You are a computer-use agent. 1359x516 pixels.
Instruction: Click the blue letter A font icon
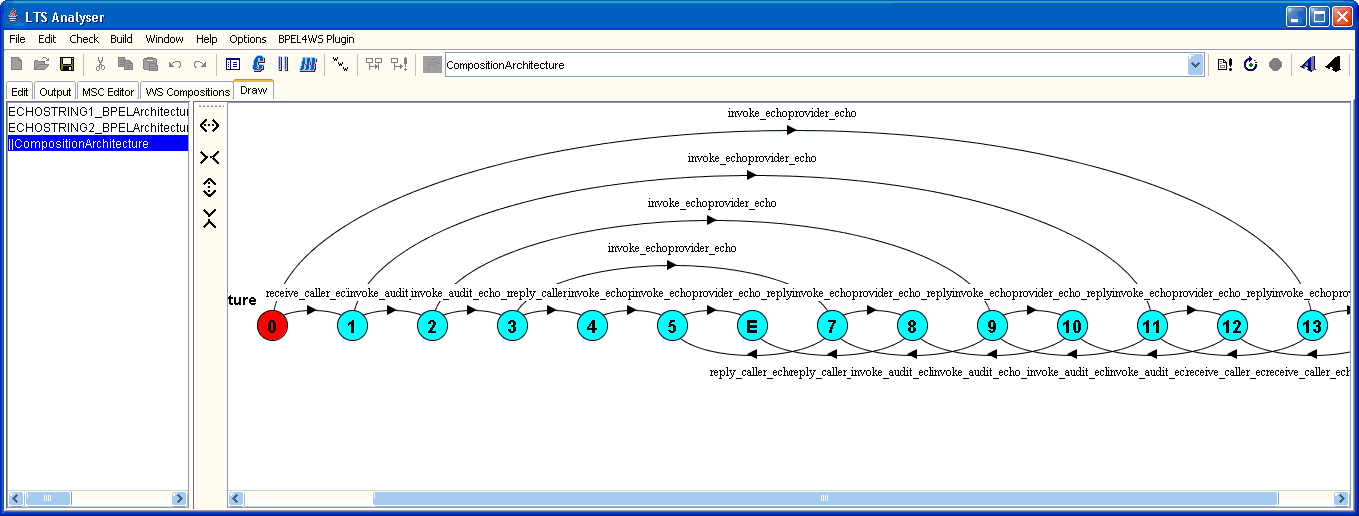[x=1307, y=65]
